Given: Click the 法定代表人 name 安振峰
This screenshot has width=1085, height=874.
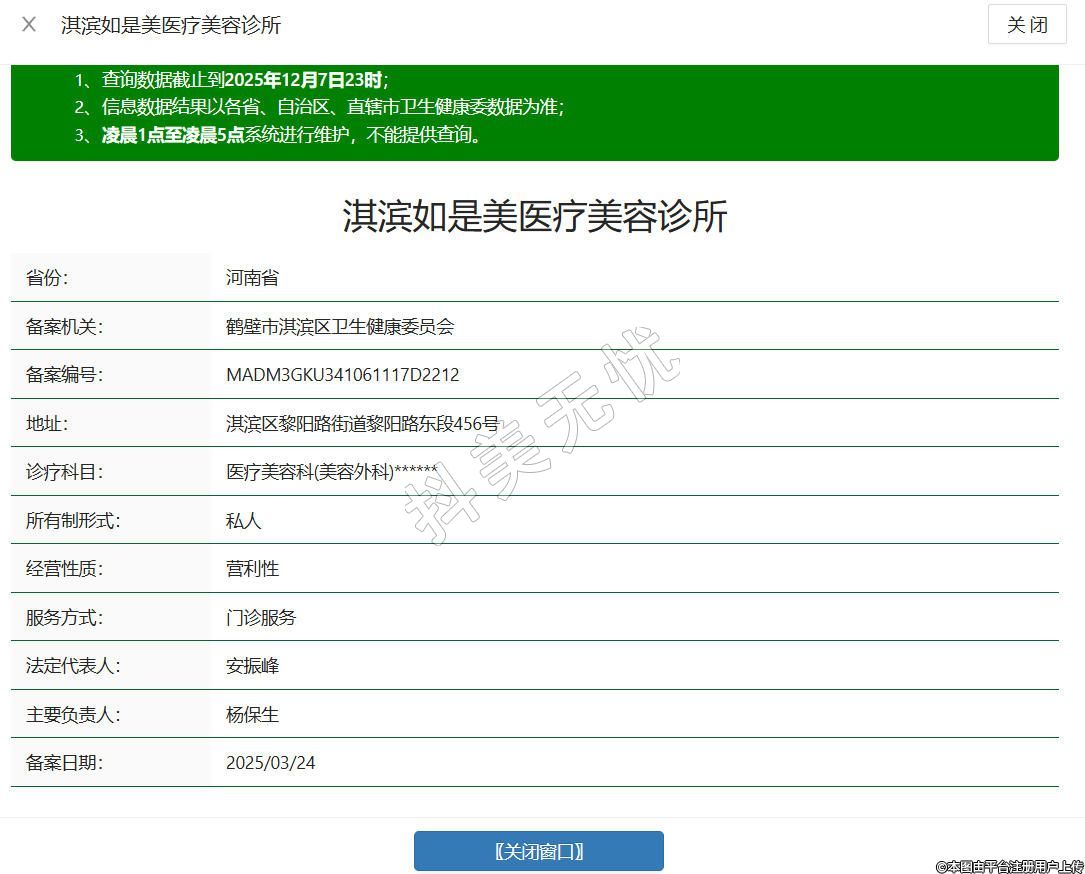Looking at the screenshot, I should pos(252,666).
